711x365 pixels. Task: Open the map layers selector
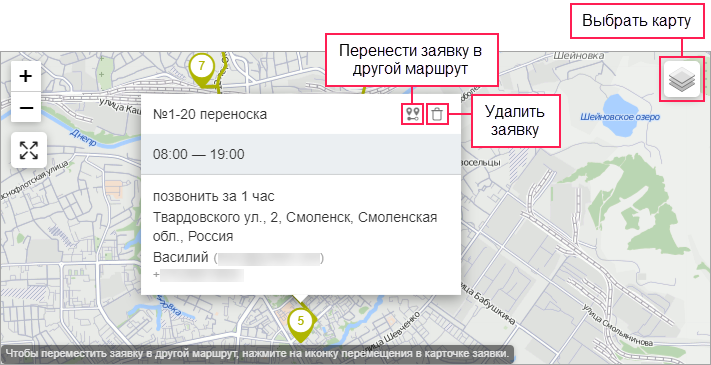(x=682, y=80)
